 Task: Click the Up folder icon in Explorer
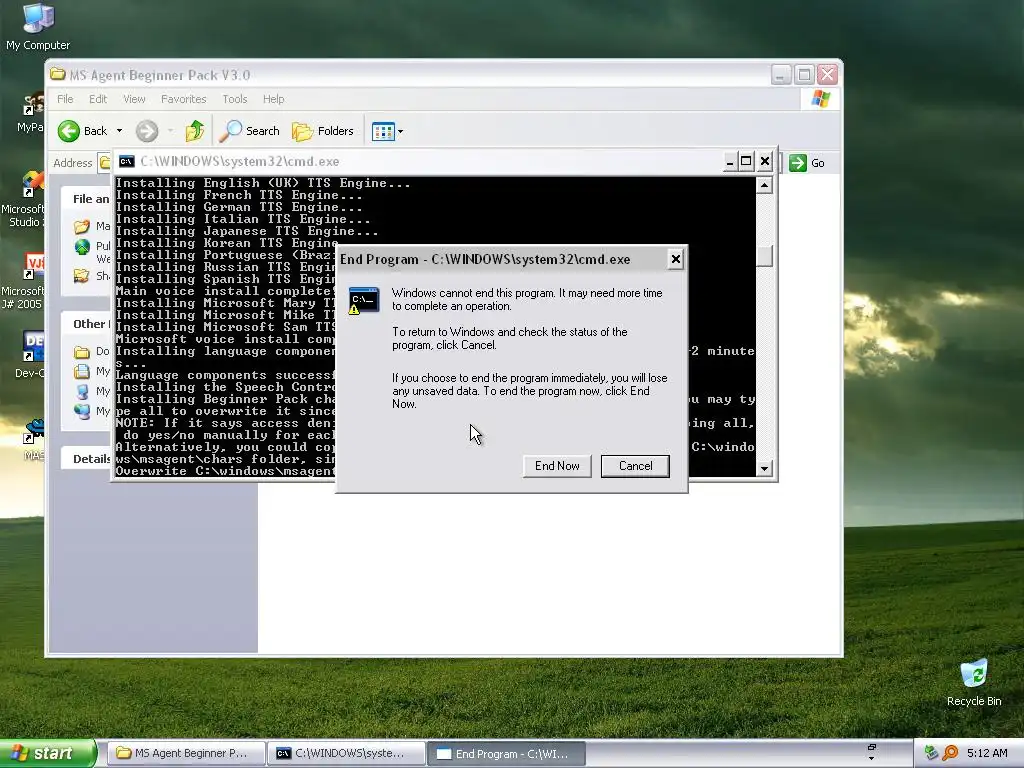195,131
